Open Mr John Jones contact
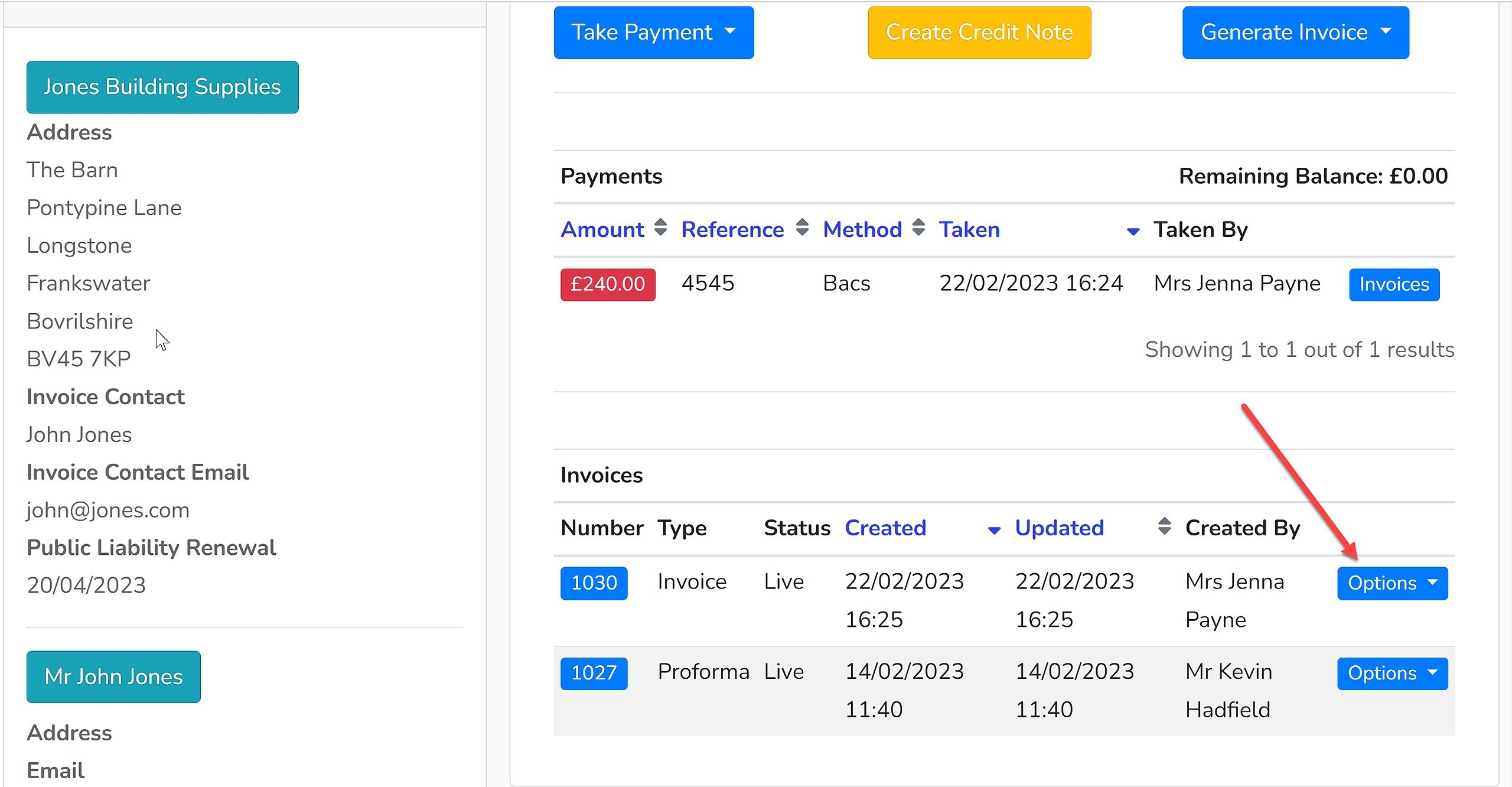The image size is (1512, 787). coord(113,677)
